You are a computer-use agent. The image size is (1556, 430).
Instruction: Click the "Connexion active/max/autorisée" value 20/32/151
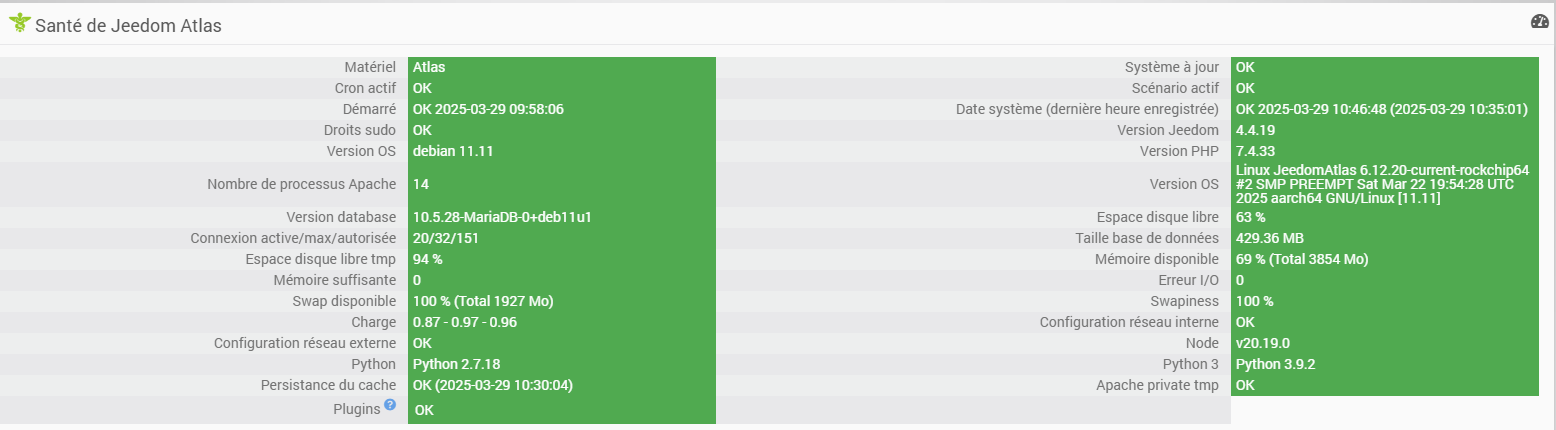pyautogui.click(x=443, y=238)
